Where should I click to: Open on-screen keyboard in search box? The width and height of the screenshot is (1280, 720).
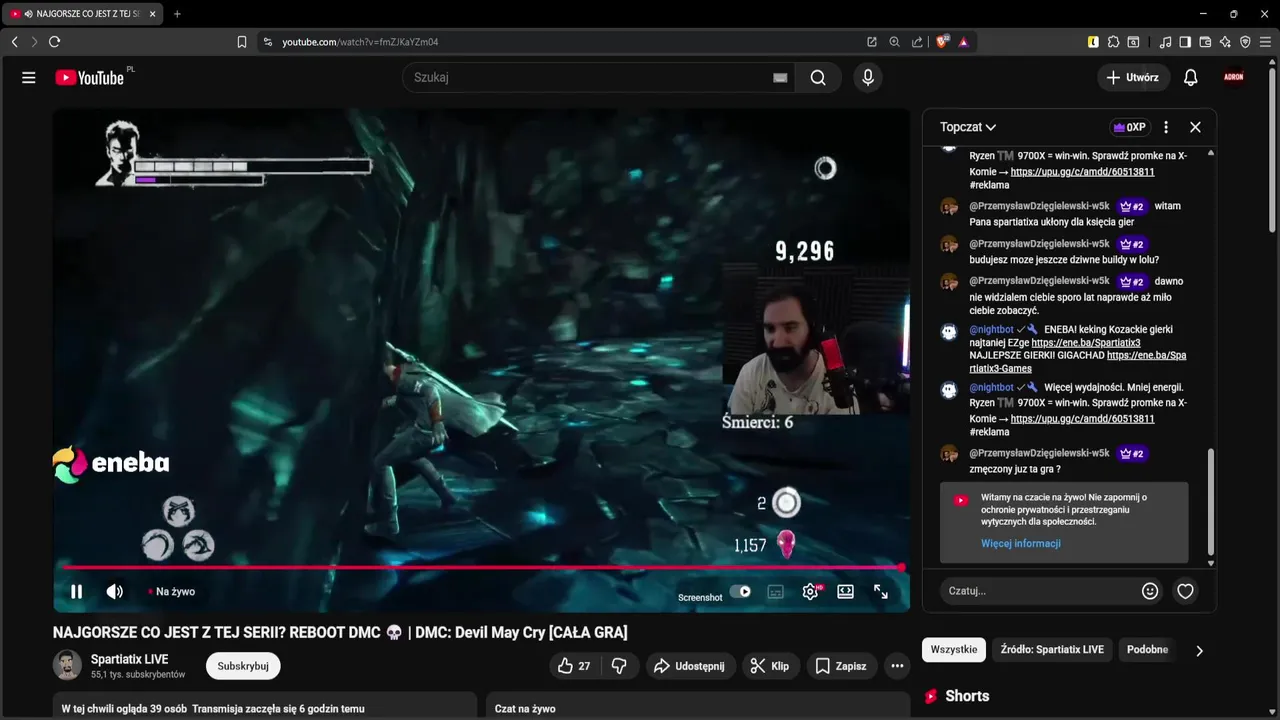coord(780,78)
